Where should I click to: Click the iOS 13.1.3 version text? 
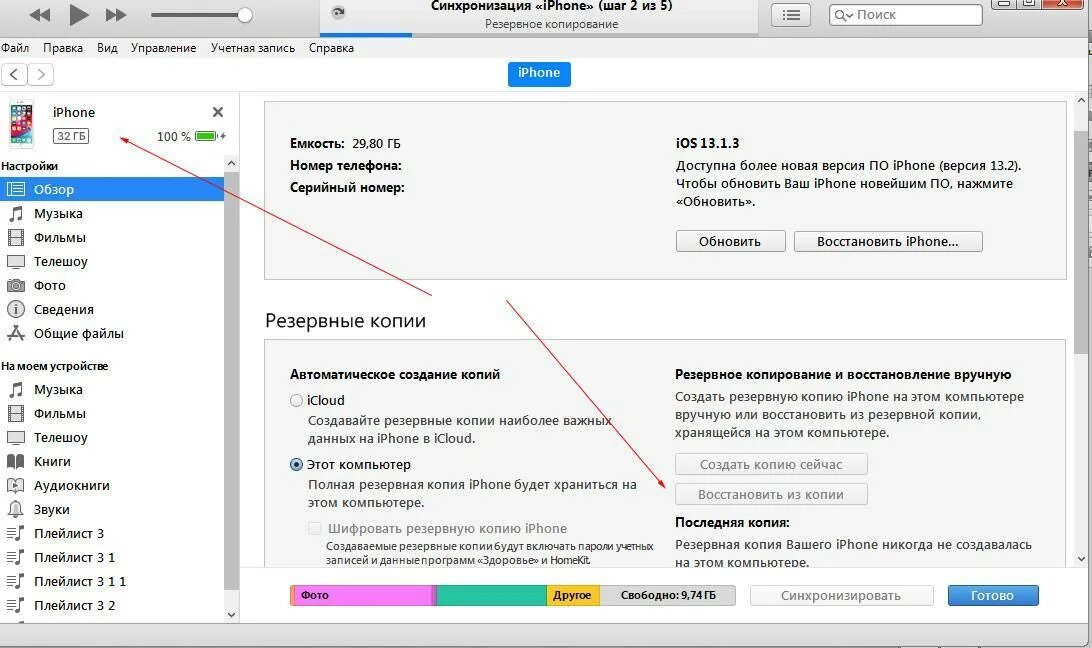707,143
